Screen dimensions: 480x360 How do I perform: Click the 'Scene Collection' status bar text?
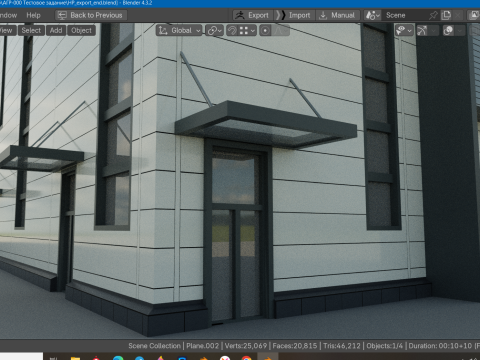(154, 346)
